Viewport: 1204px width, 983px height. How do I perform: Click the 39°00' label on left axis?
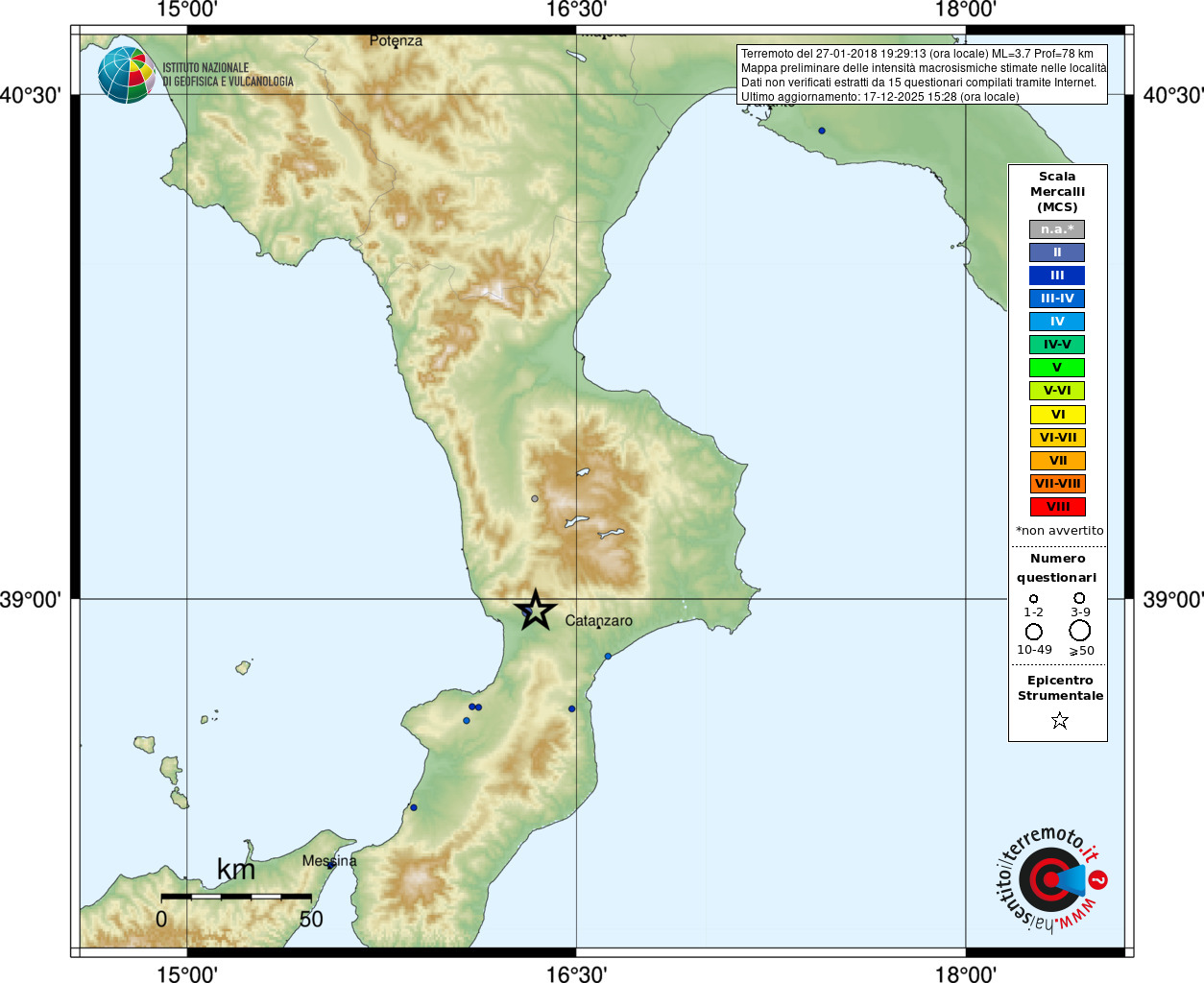pos(31,600)
